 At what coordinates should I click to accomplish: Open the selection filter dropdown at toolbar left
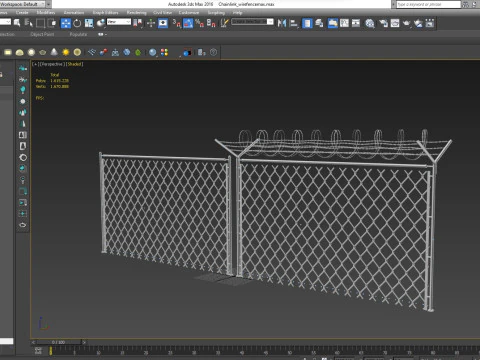point(5,22)
